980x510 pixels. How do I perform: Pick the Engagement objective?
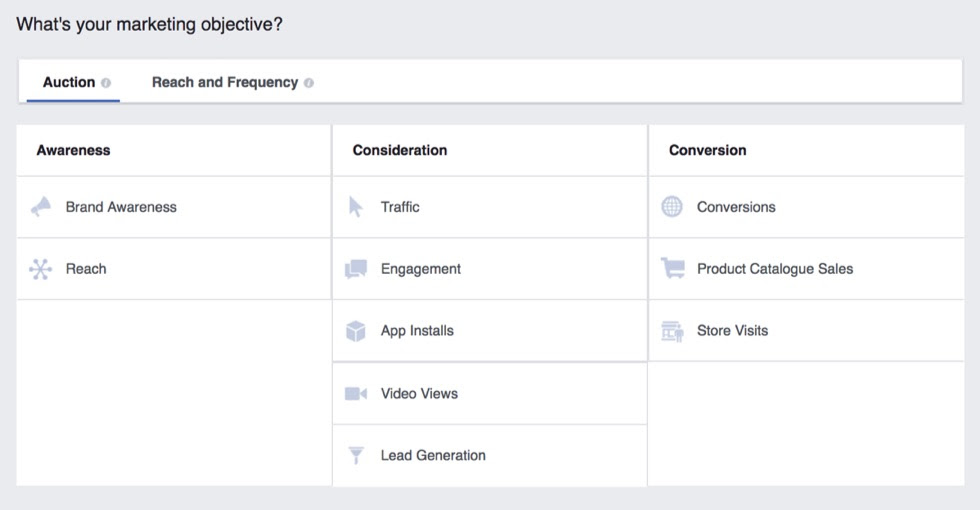[x=490, y=269]
